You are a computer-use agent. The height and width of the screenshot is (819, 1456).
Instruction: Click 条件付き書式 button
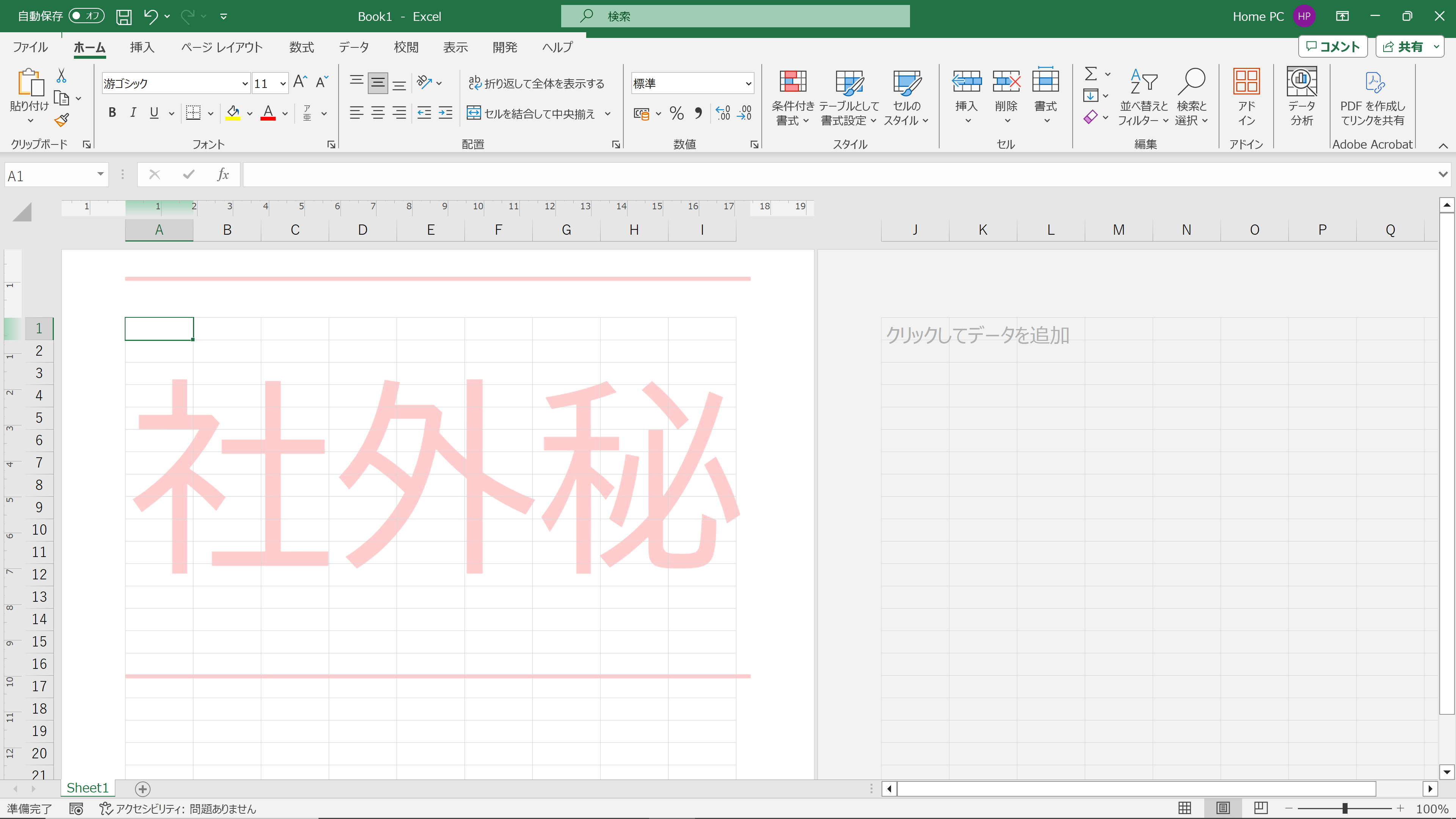793,97
